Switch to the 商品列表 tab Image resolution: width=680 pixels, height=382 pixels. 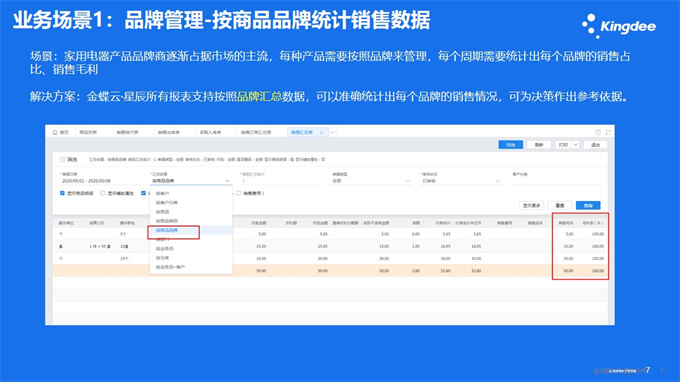(88, 132)
